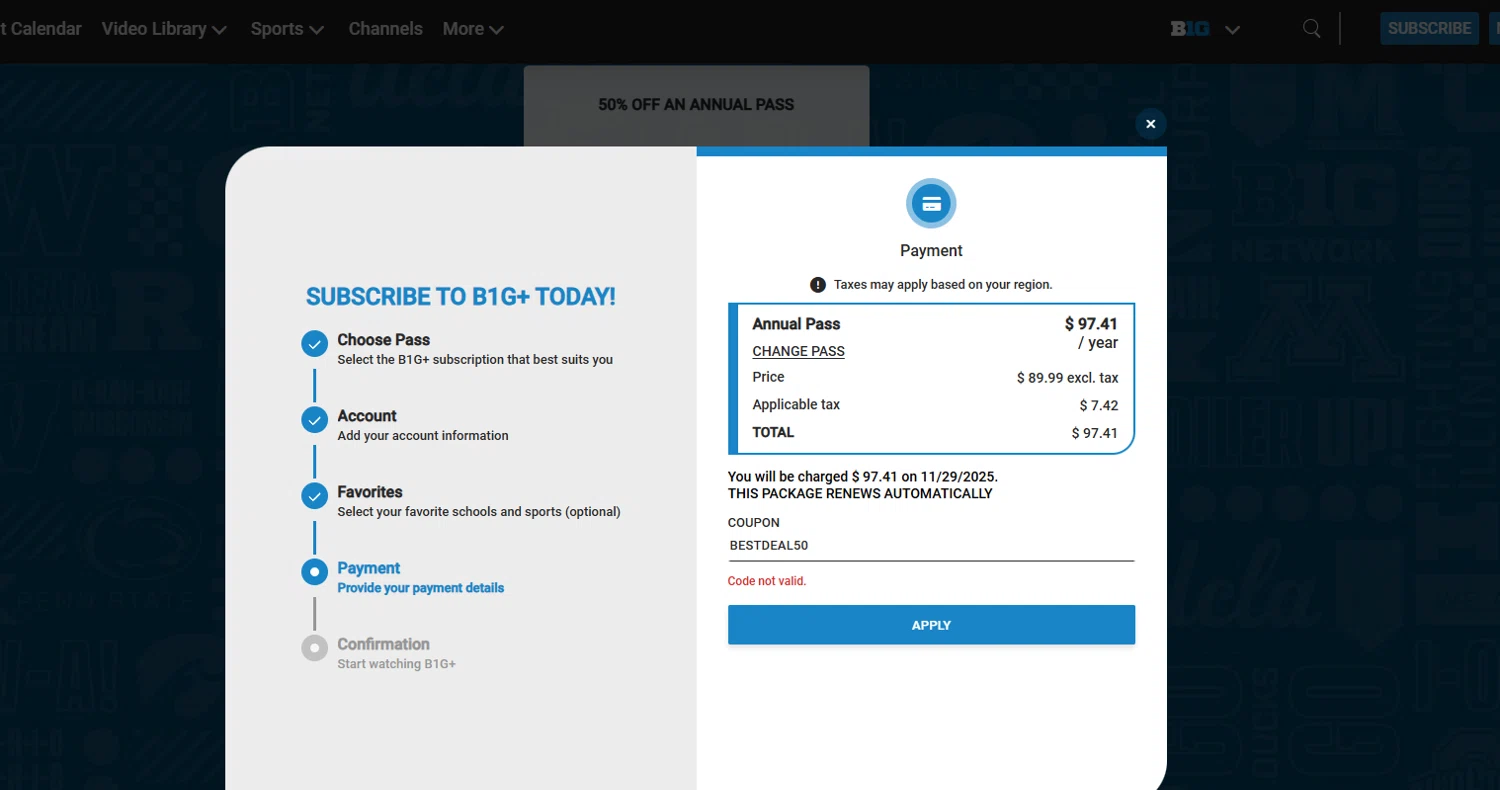Click the '$ 89.99 excl. tax' price value
Image resolution: width=1500 pixels, height=790 pixels.
click(1067, 378)
